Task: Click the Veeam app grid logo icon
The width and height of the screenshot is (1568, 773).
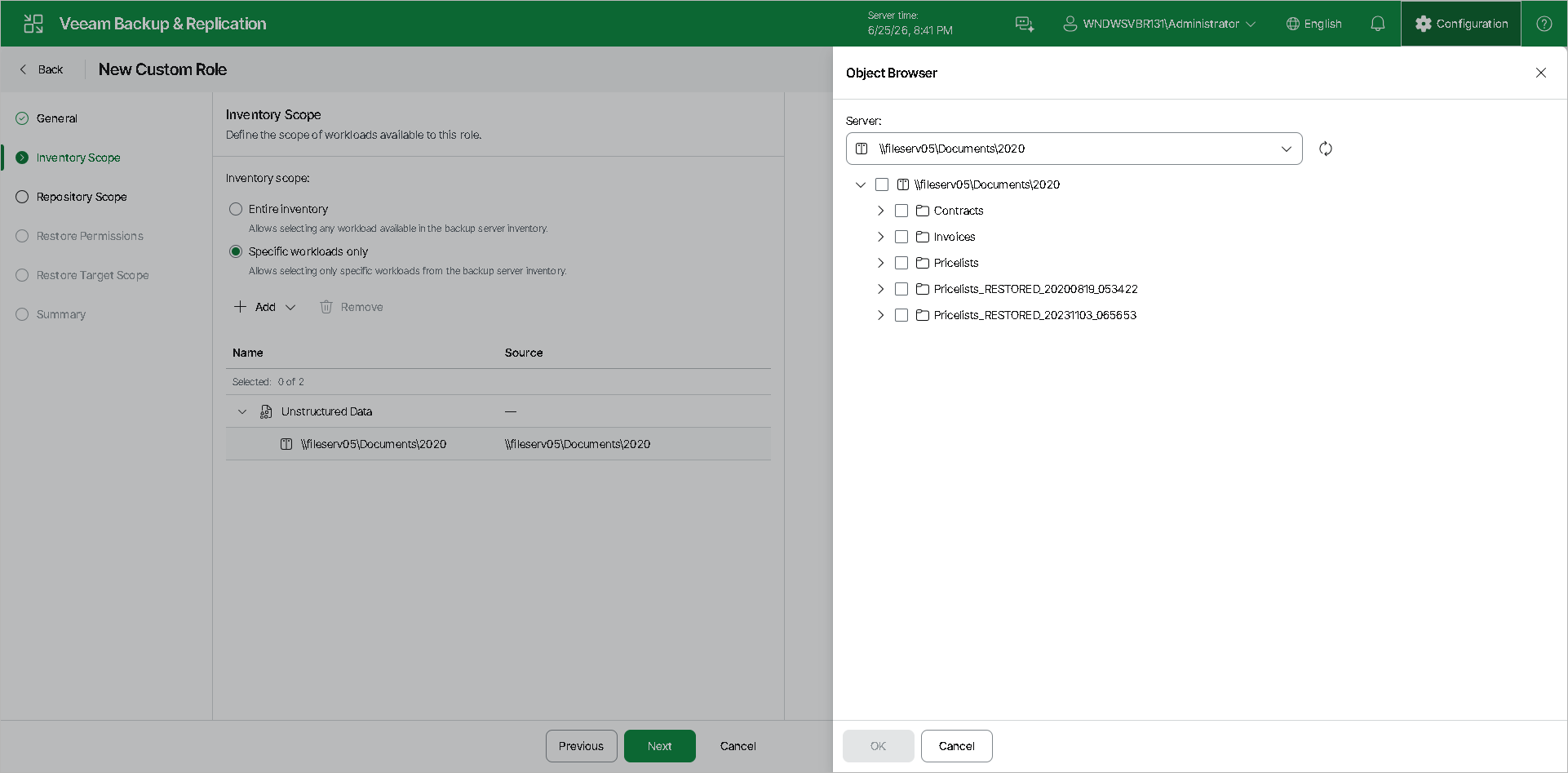Action: (x=33, y=24)
